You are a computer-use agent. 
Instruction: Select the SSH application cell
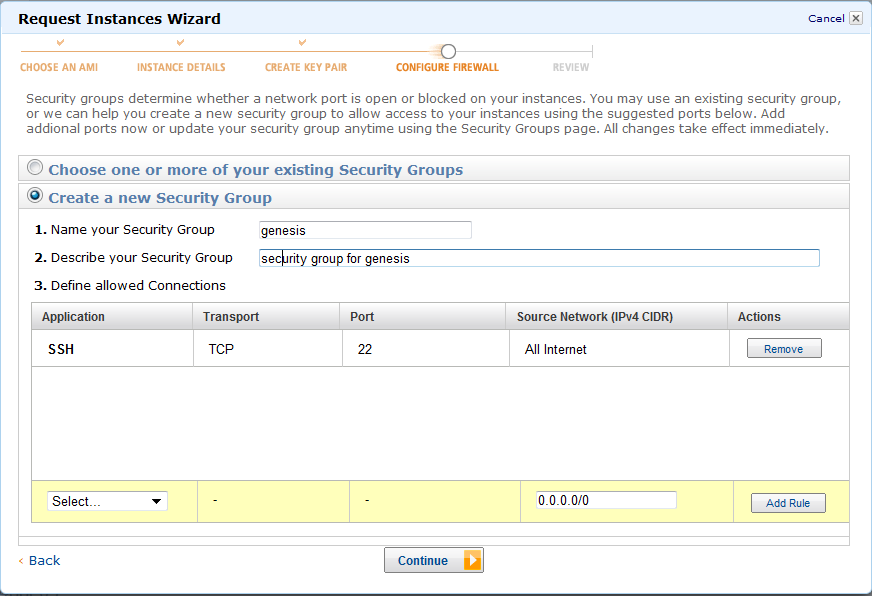point(113,349)
